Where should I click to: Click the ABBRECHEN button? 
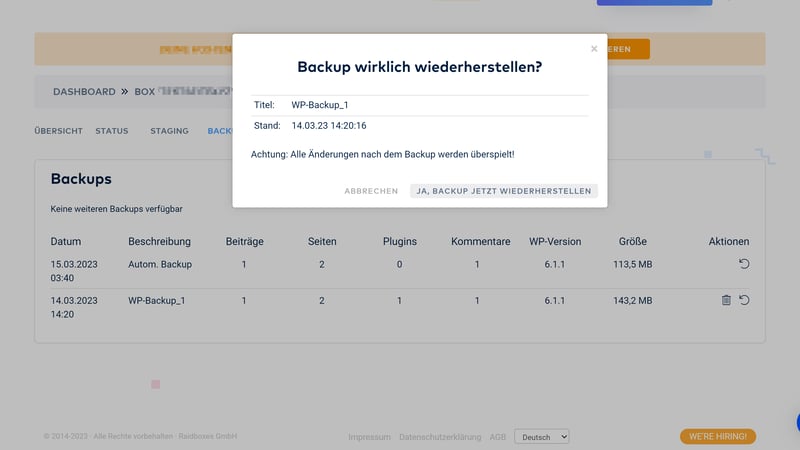pos(371,191)
